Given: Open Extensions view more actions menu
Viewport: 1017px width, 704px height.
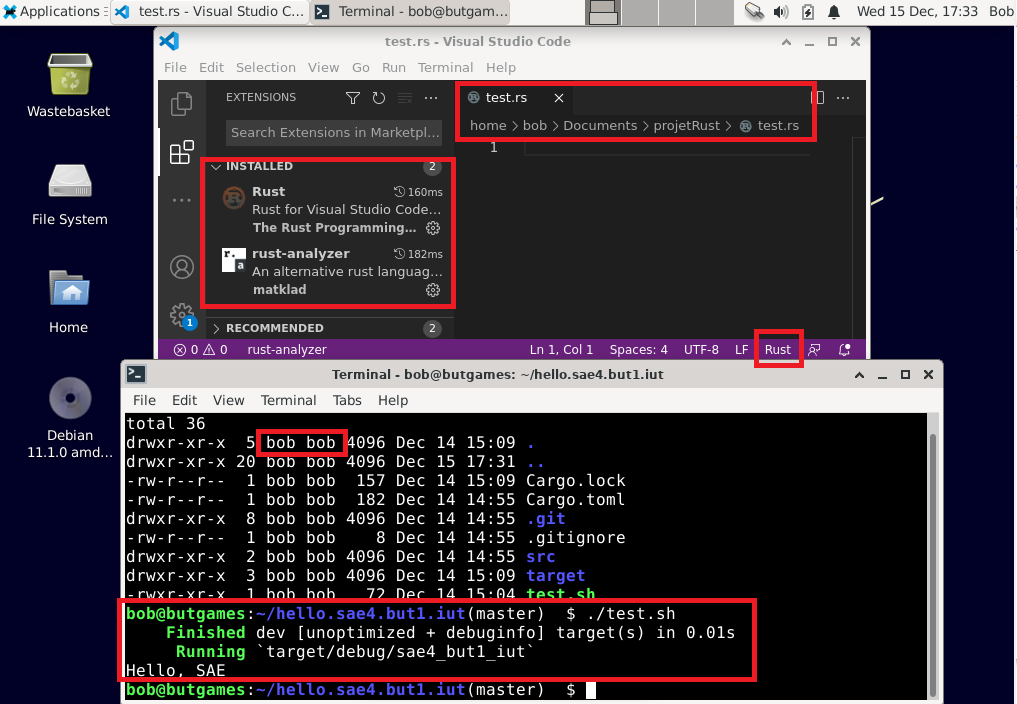Looking at the screenshot, I should 431,98.
